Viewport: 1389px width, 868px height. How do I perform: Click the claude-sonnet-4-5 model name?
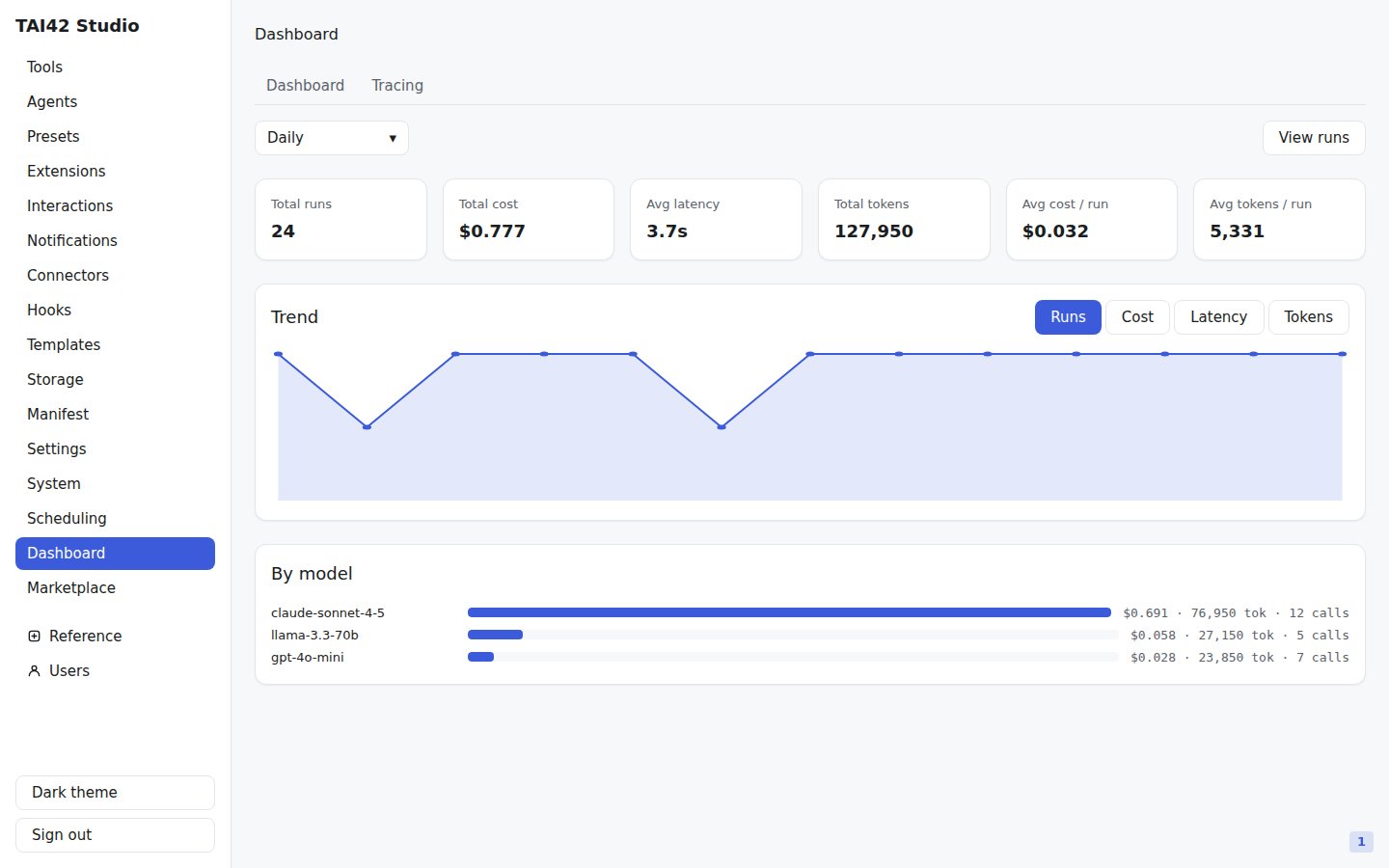pyautogui.click(x=328, y=612)
